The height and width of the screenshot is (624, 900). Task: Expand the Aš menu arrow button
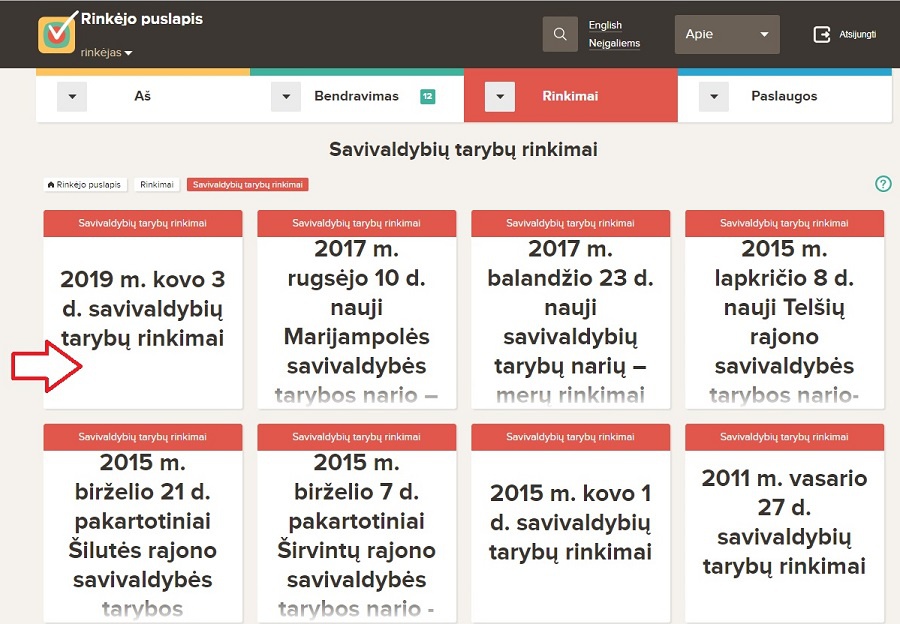[72, 96]
